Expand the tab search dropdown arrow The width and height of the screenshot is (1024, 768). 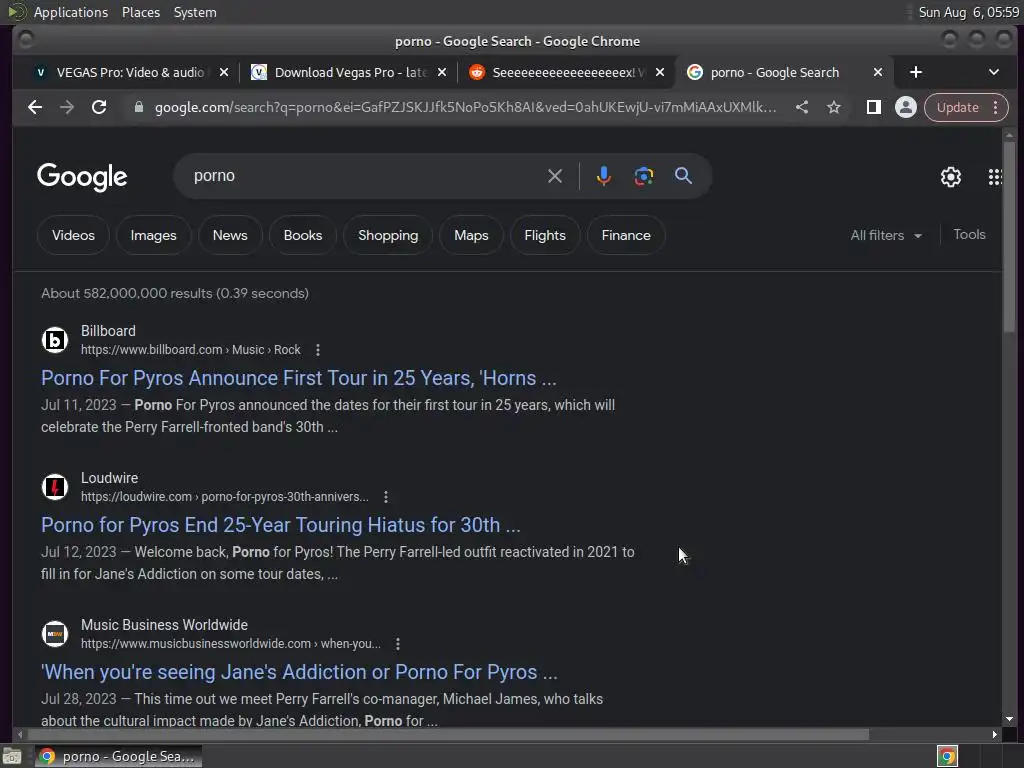click(x=993, y=72)
